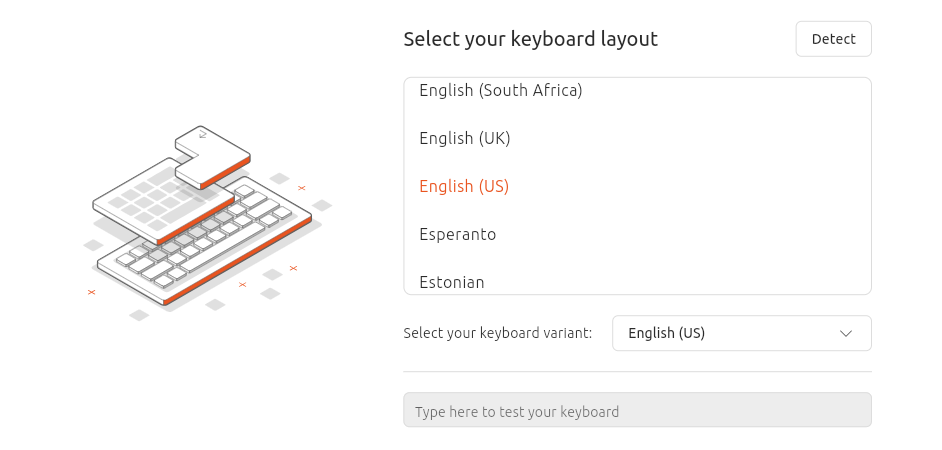The height and width of the screenshot is (450, 942).
Task: Click the horizontal divider above test field
Action: click(x=636, y=371)
